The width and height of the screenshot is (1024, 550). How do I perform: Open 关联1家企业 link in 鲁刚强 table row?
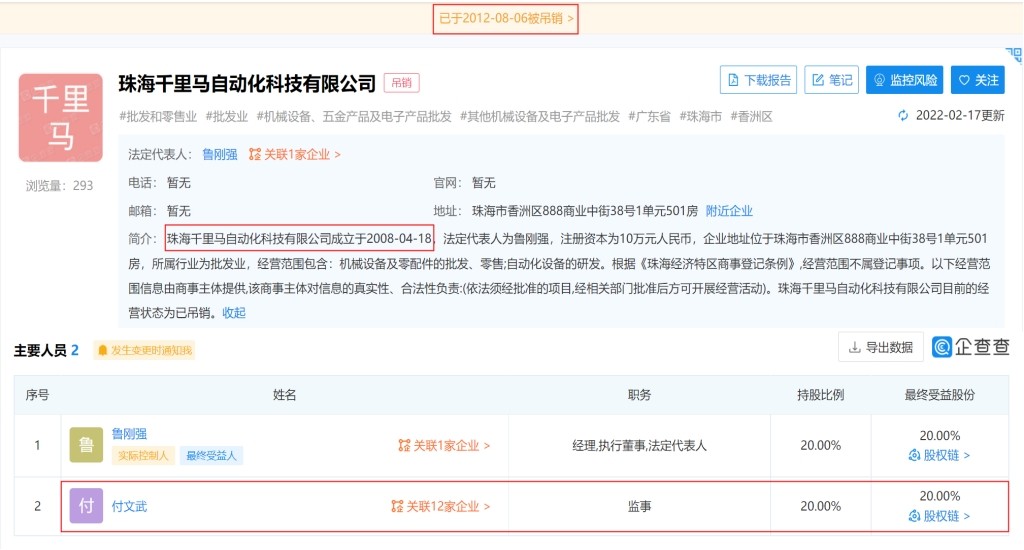coord(444,445)
